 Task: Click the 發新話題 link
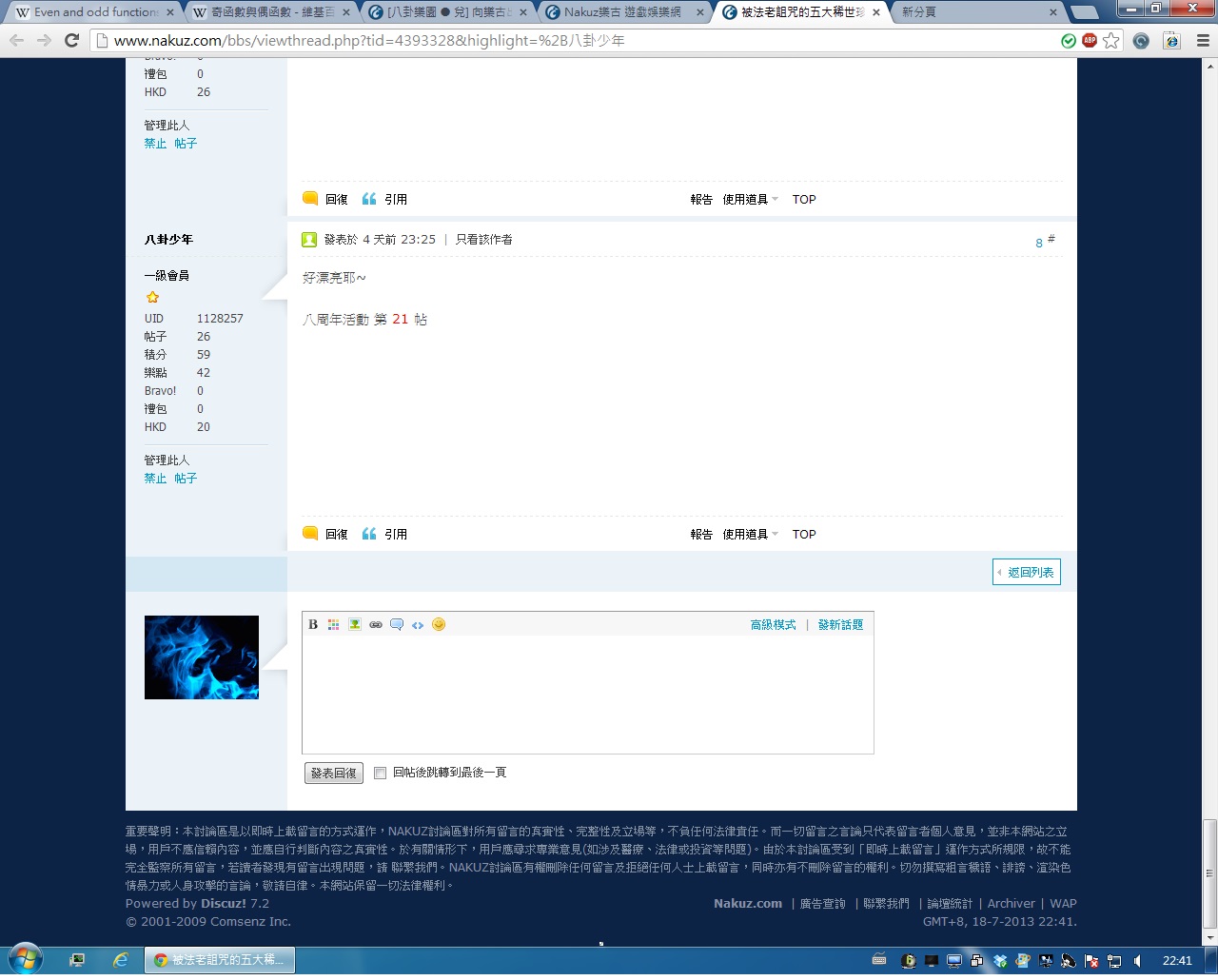tap(841, 625)
